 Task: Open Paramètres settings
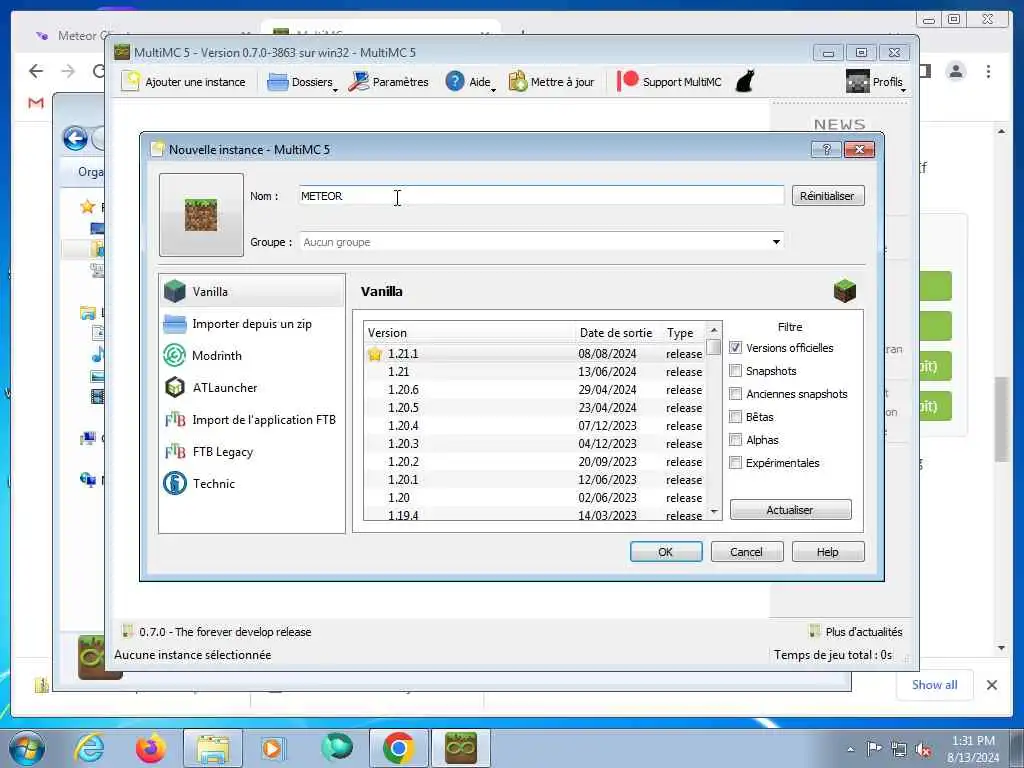point(389,82)
